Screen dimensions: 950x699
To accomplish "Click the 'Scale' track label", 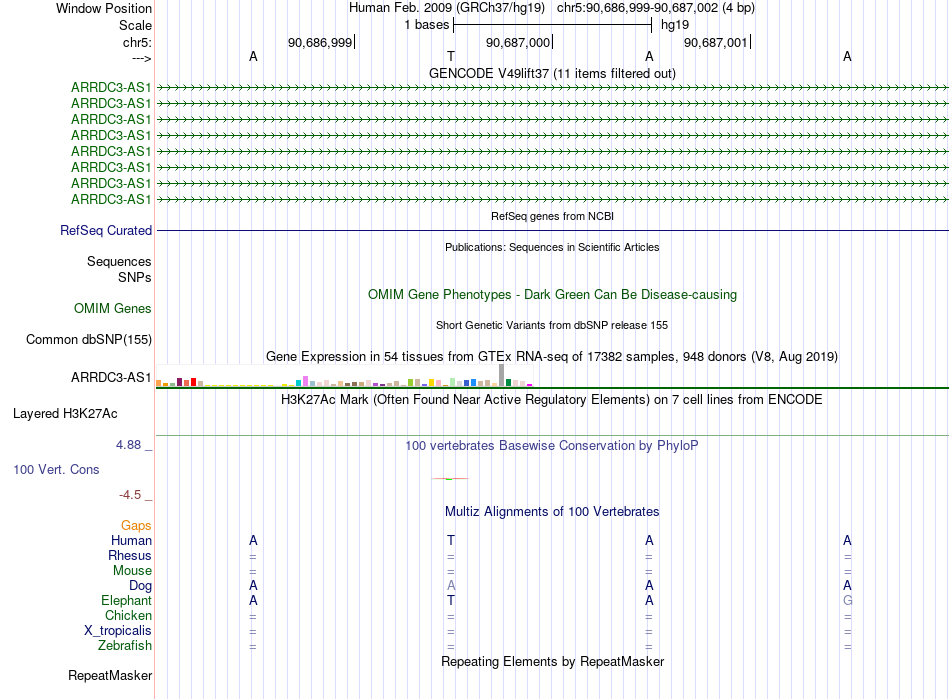I will click(x=135, y=25).
